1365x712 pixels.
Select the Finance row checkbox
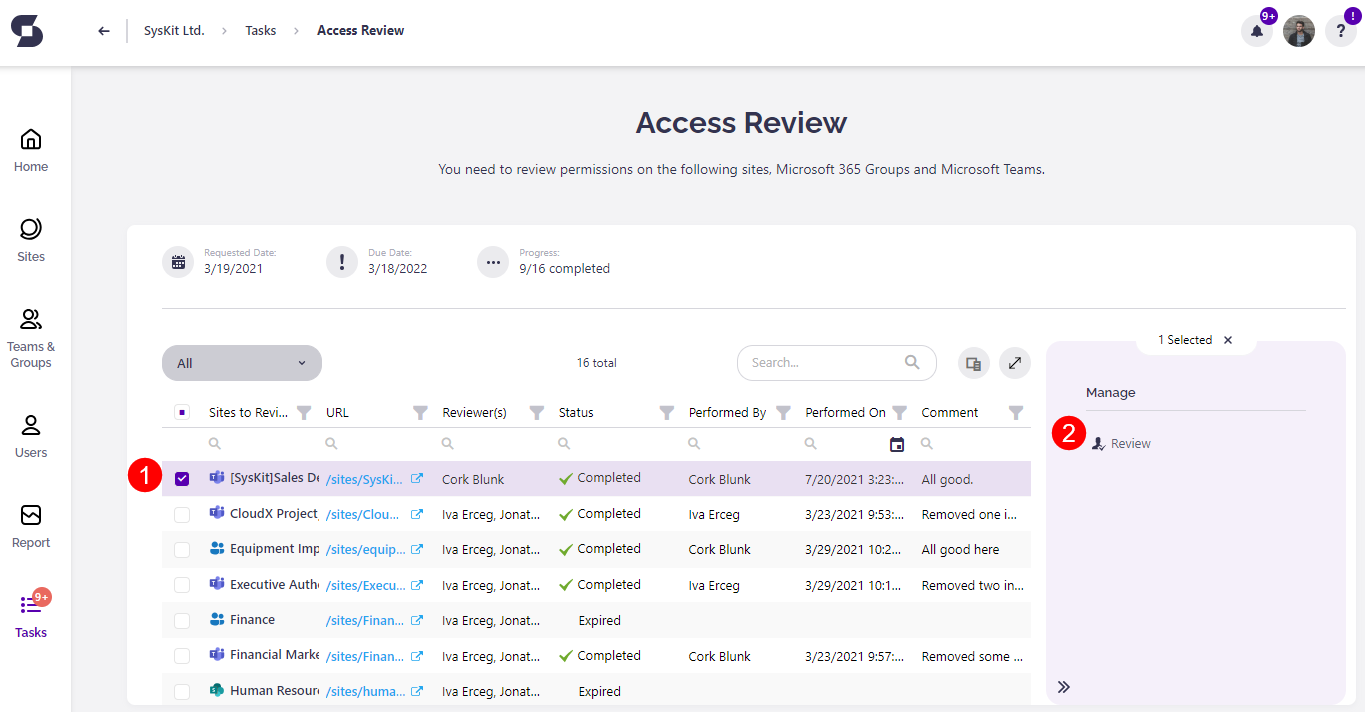coord(182,621)
